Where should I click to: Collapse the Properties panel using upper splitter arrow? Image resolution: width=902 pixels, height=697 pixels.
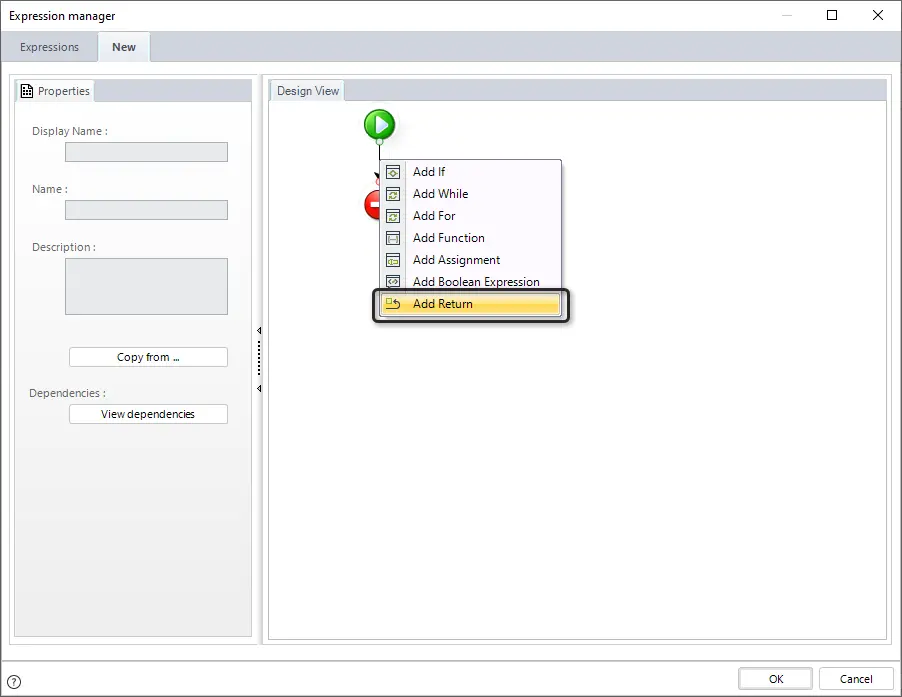259,331
